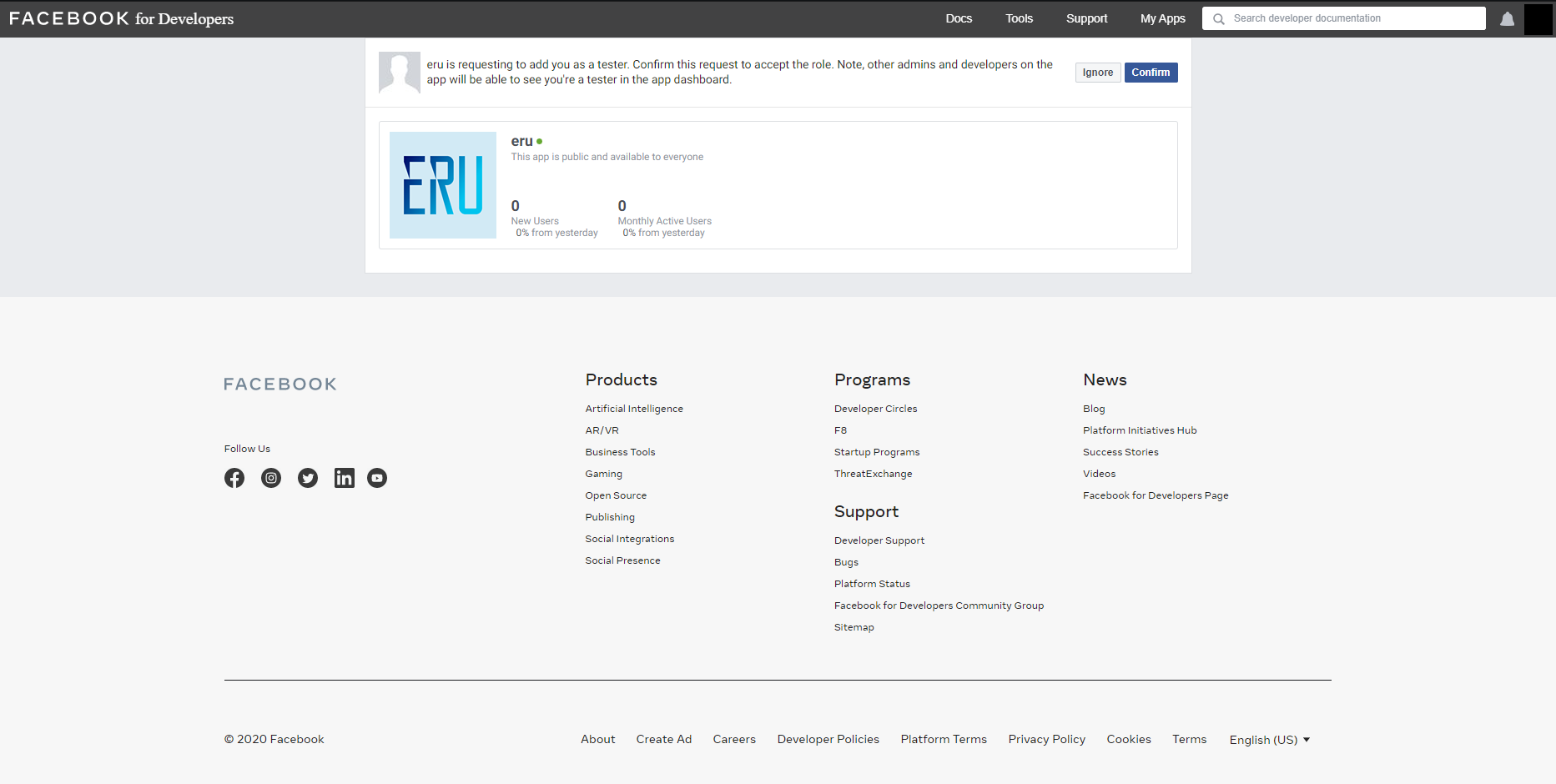Viewport: 1556px width, 784px height.
Task: Open About footer link
Action: point(597,739)
